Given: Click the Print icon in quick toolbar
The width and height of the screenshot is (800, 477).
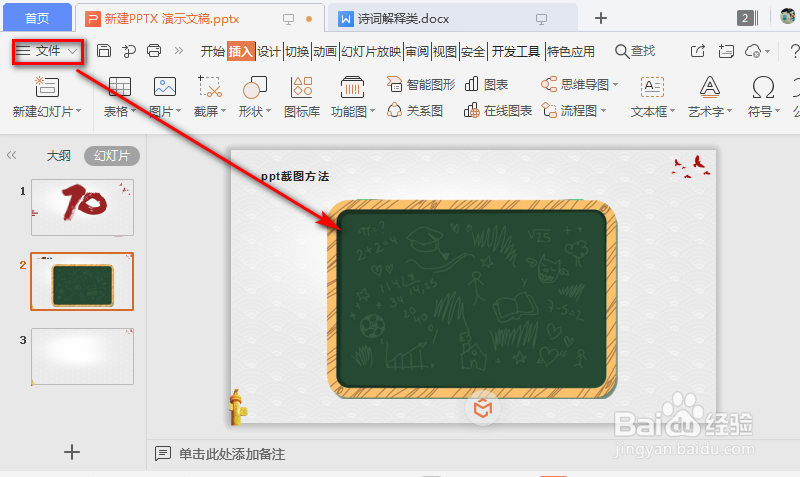Looking at the screenshot, I should coord(154,51).
